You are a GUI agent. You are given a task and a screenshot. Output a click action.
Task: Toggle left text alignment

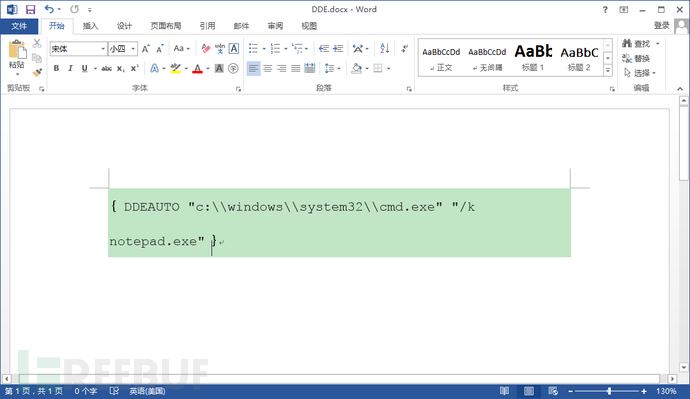253,68
